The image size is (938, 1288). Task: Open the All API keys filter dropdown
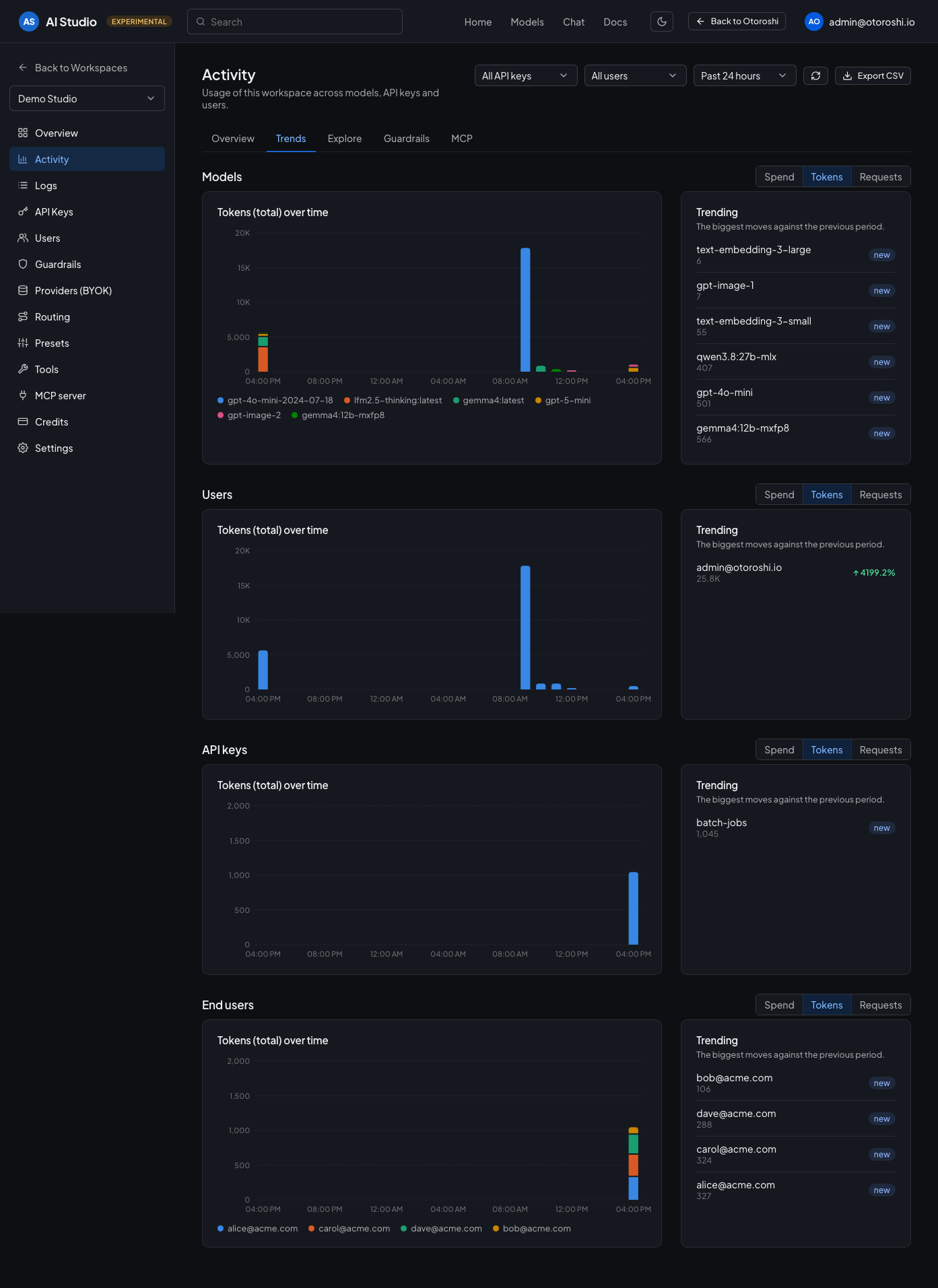point(526,75)
